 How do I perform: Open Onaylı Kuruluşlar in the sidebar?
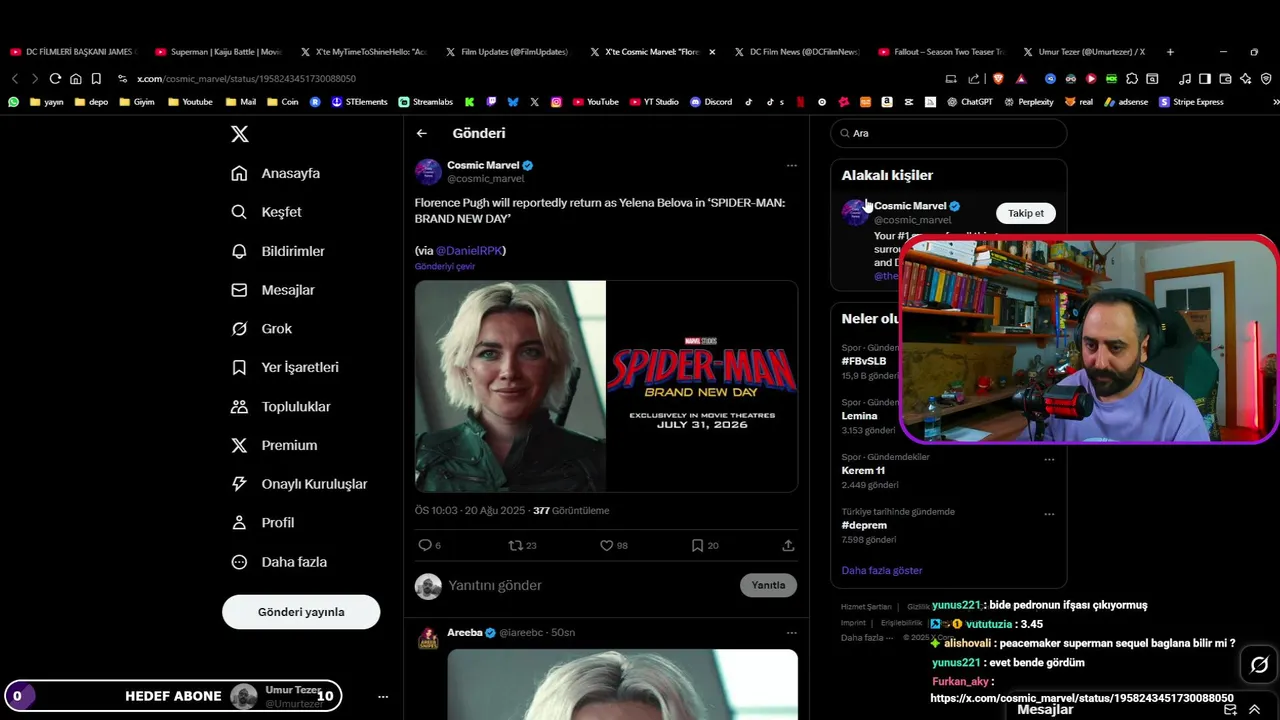(x=299, y=484)
